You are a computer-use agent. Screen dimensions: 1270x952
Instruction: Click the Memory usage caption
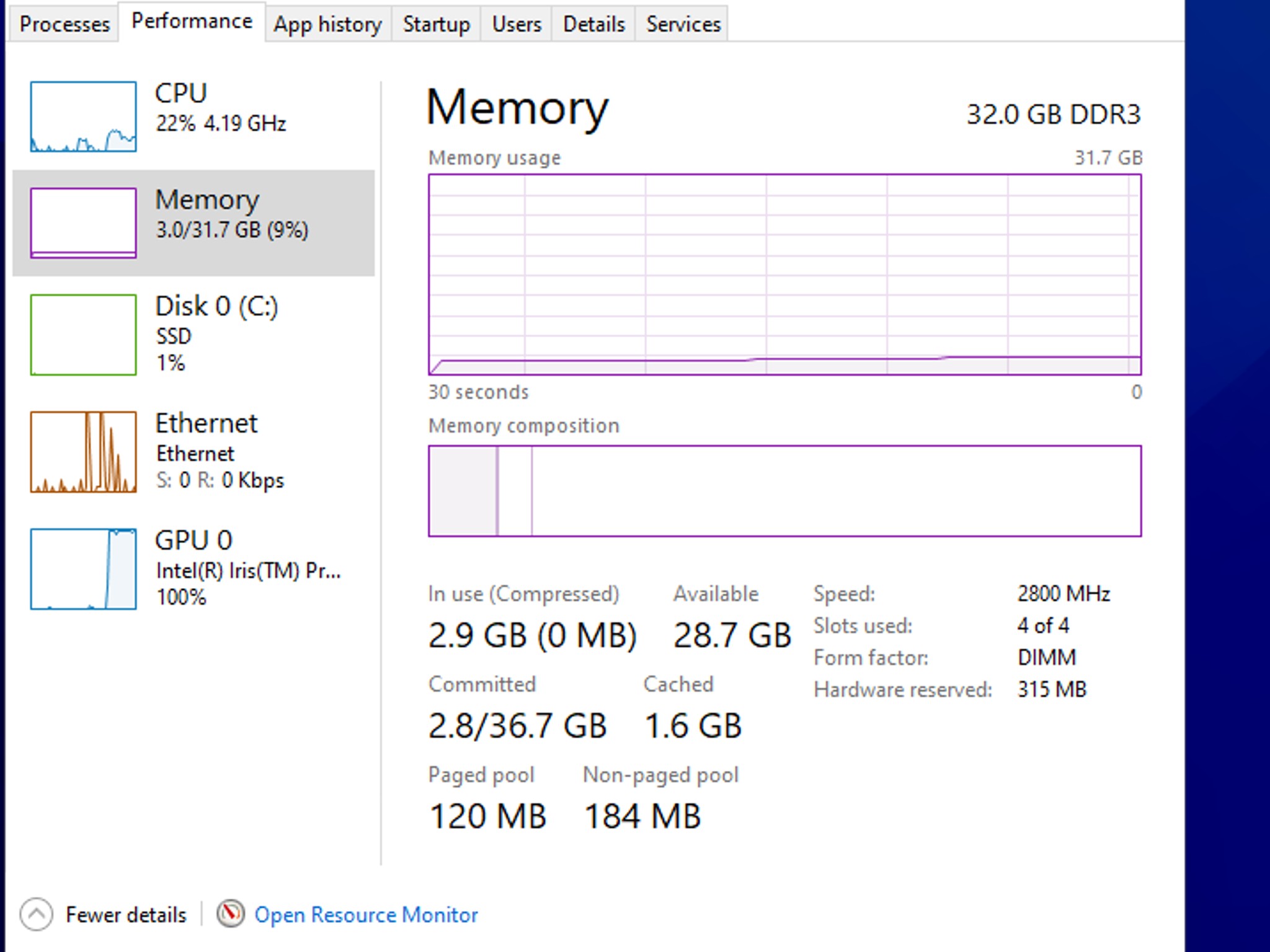tap(494, 158)
